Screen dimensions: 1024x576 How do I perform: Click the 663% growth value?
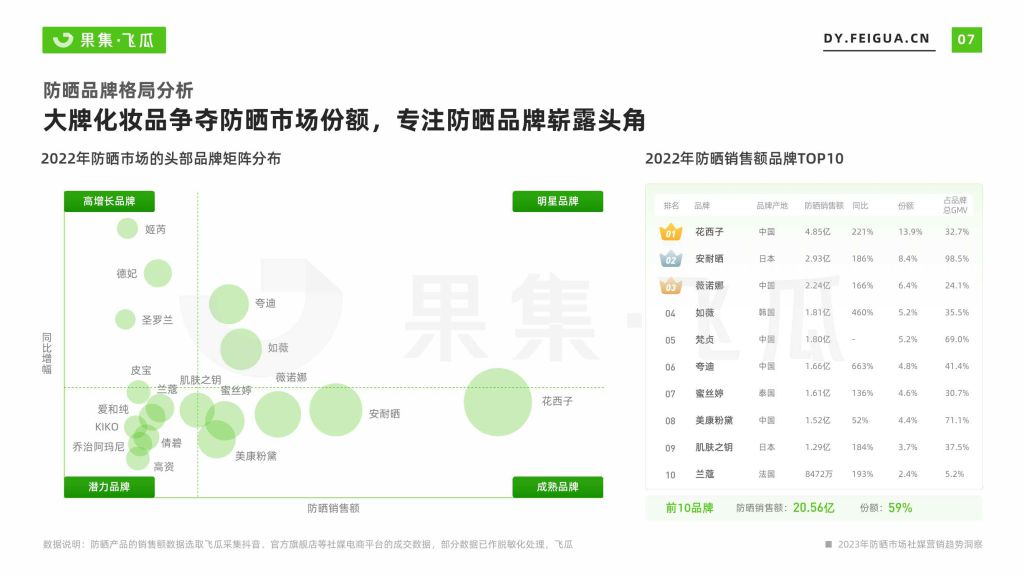(862, 366)
